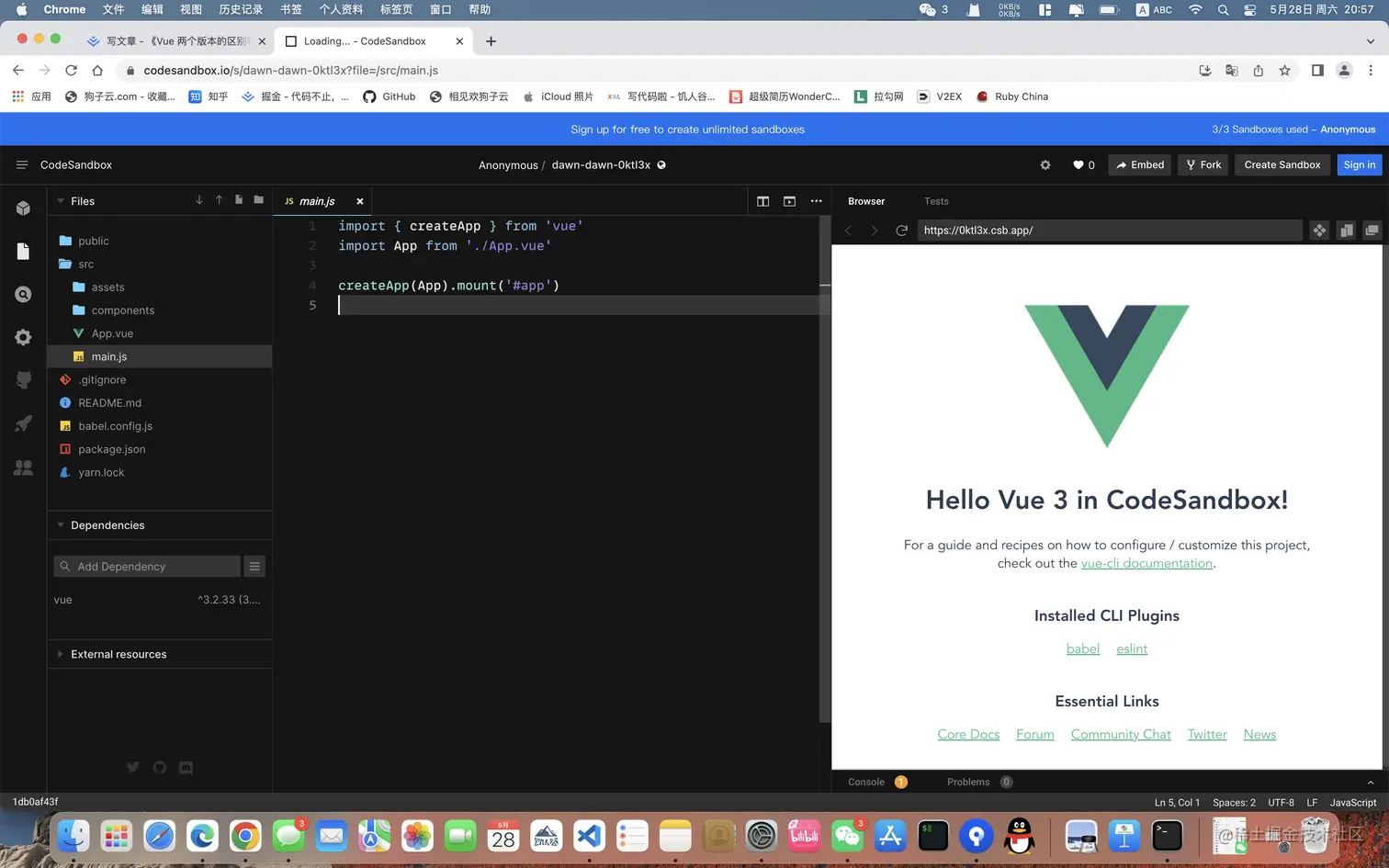Click the Sign in button

point(1360,165)
